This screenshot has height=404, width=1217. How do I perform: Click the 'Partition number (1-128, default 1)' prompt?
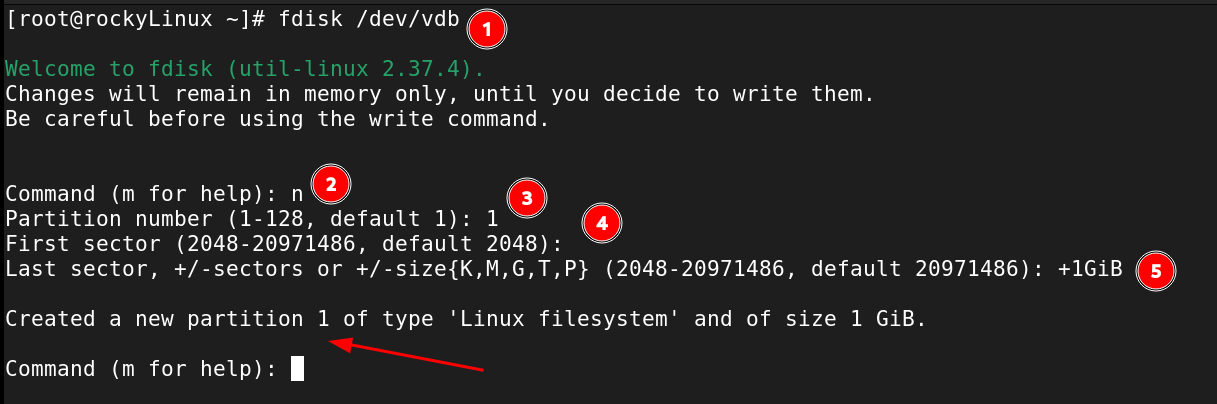pyautogui.click(x=239, y=219)
